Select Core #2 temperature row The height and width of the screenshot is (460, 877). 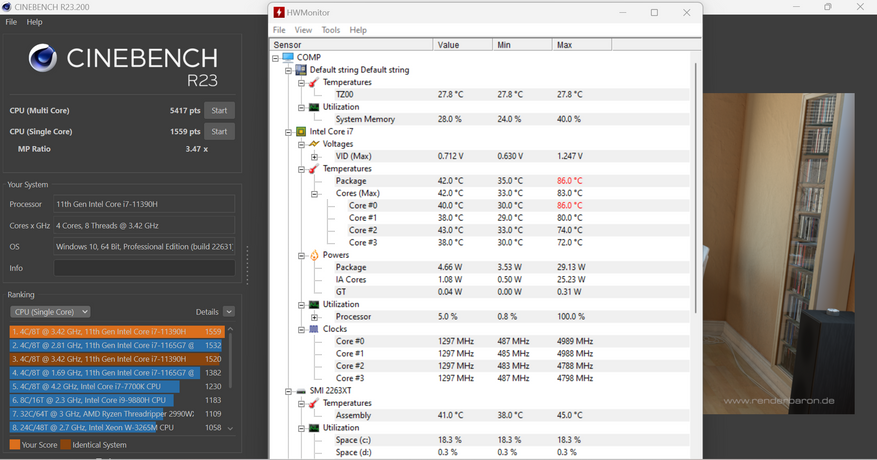point(481,230)
